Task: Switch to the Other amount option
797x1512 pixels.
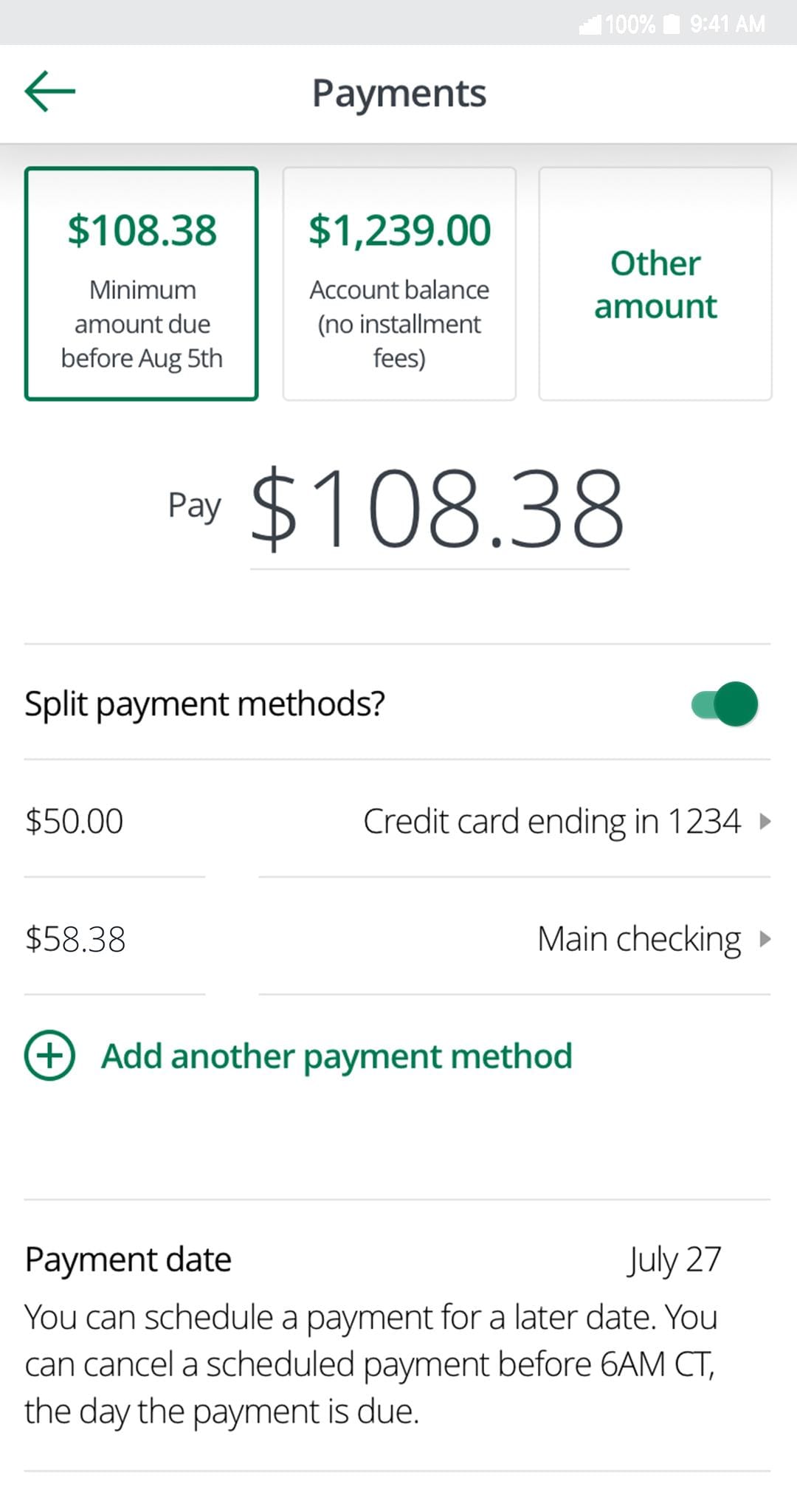Action: click(x=655, y=283)
